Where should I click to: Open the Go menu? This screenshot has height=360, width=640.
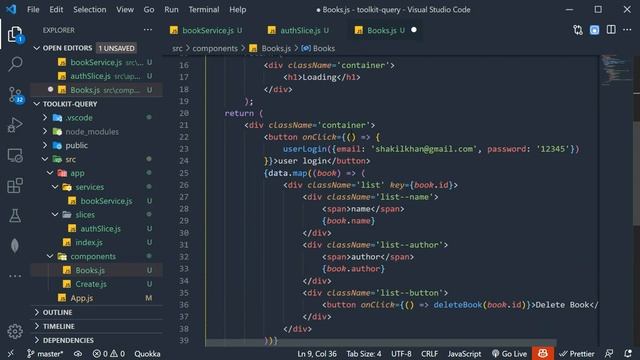149,9
